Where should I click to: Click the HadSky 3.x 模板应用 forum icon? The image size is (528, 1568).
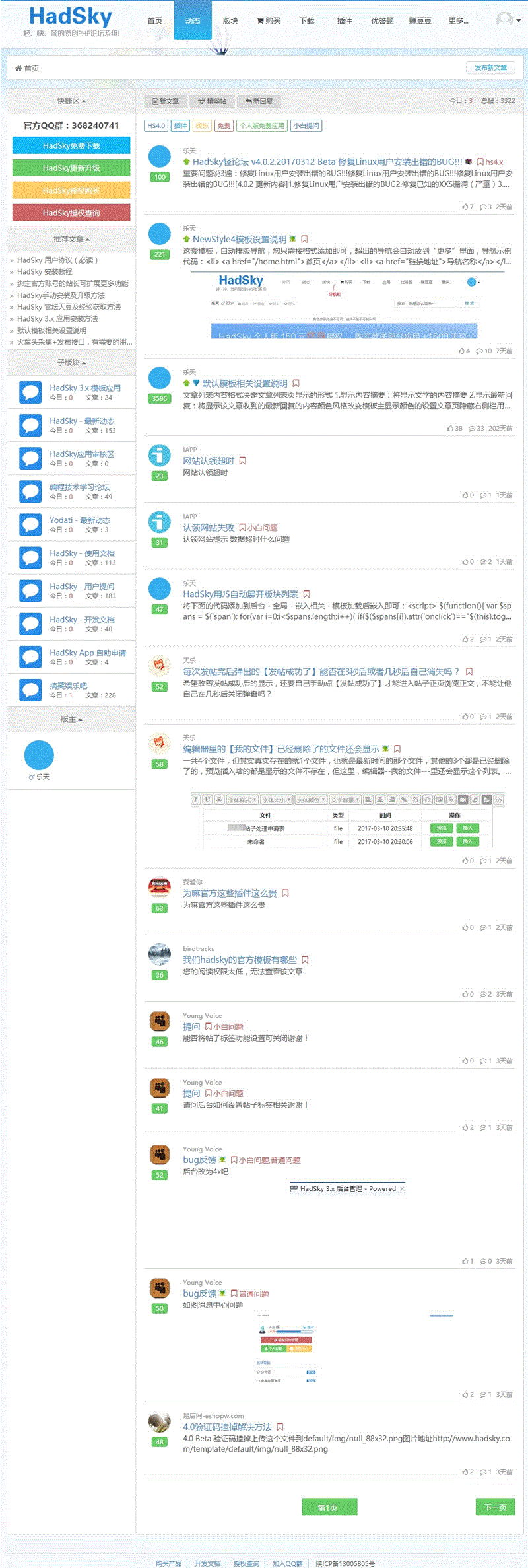30,392
